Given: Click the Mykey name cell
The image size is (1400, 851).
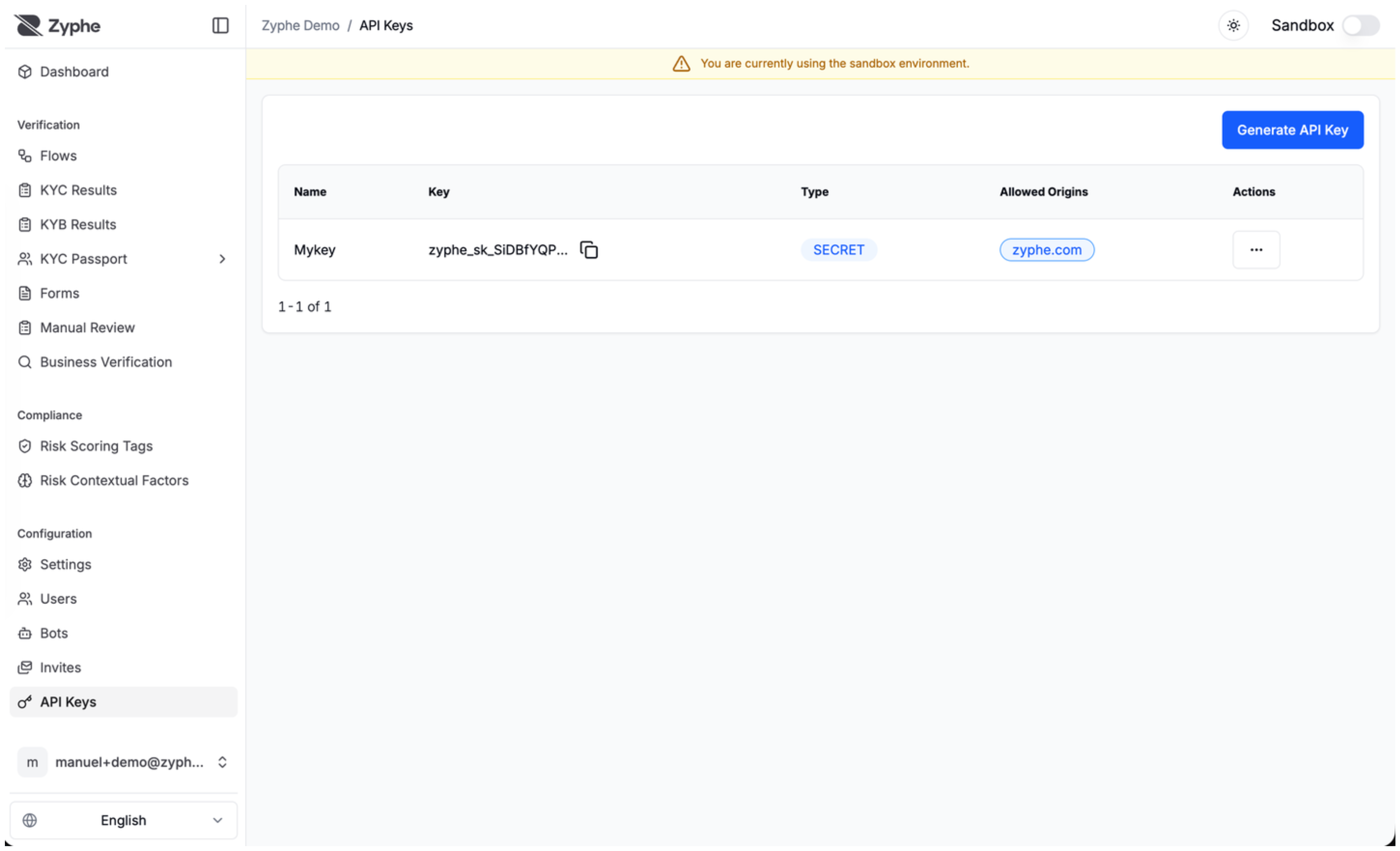Looking at the screenshot, I should point(314,250).
